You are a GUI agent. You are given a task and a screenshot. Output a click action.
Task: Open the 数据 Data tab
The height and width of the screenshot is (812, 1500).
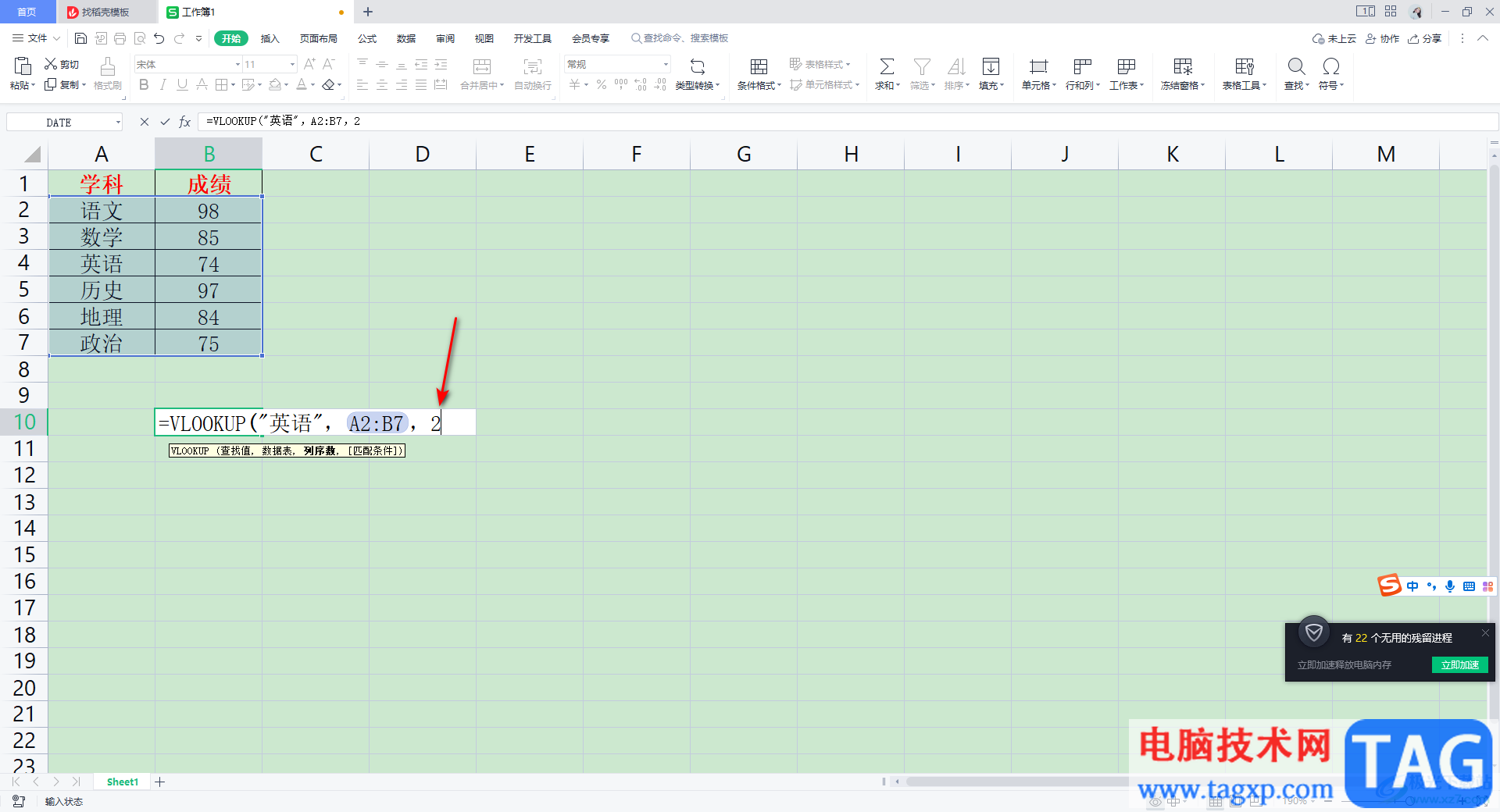click(x=406, y=38)
